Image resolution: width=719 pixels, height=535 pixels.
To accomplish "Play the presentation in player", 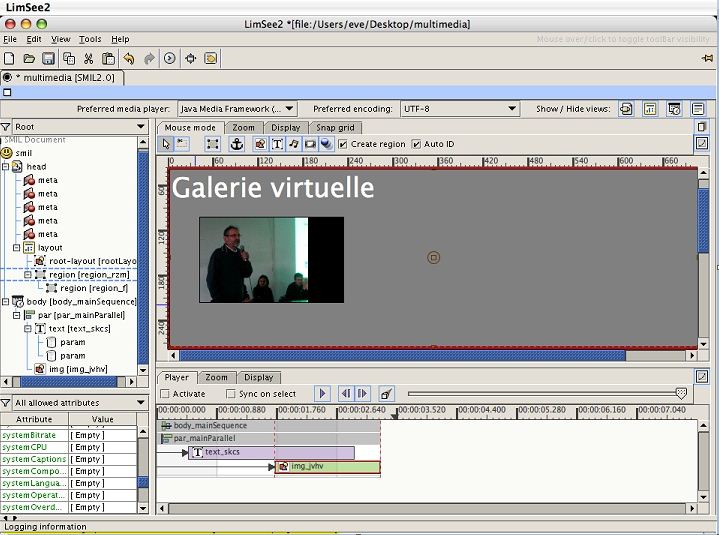I will pos(322,393).
